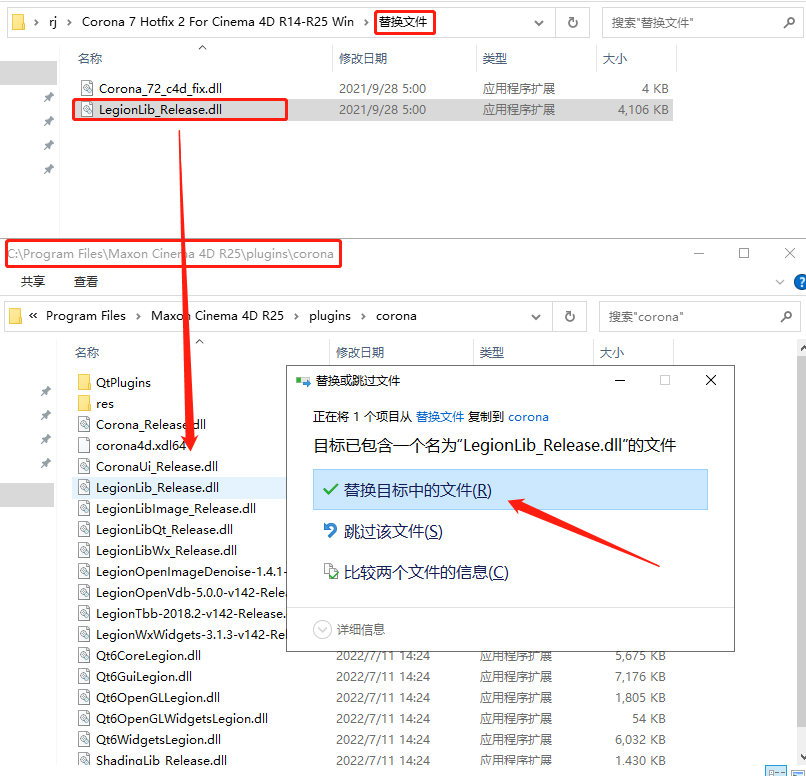Sort by 修改日期 column in upper window

point(363,59)
